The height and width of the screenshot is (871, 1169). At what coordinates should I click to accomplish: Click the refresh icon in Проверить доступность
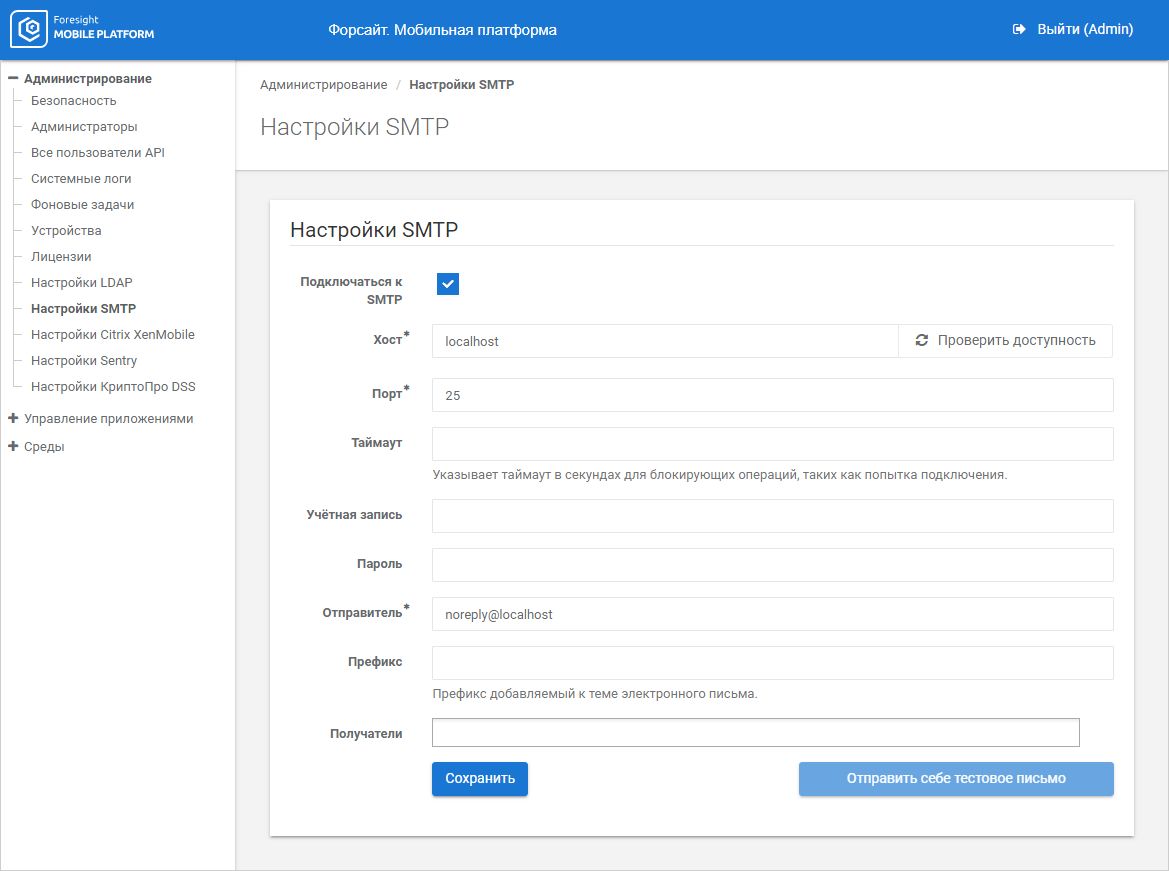click(921, 341)
